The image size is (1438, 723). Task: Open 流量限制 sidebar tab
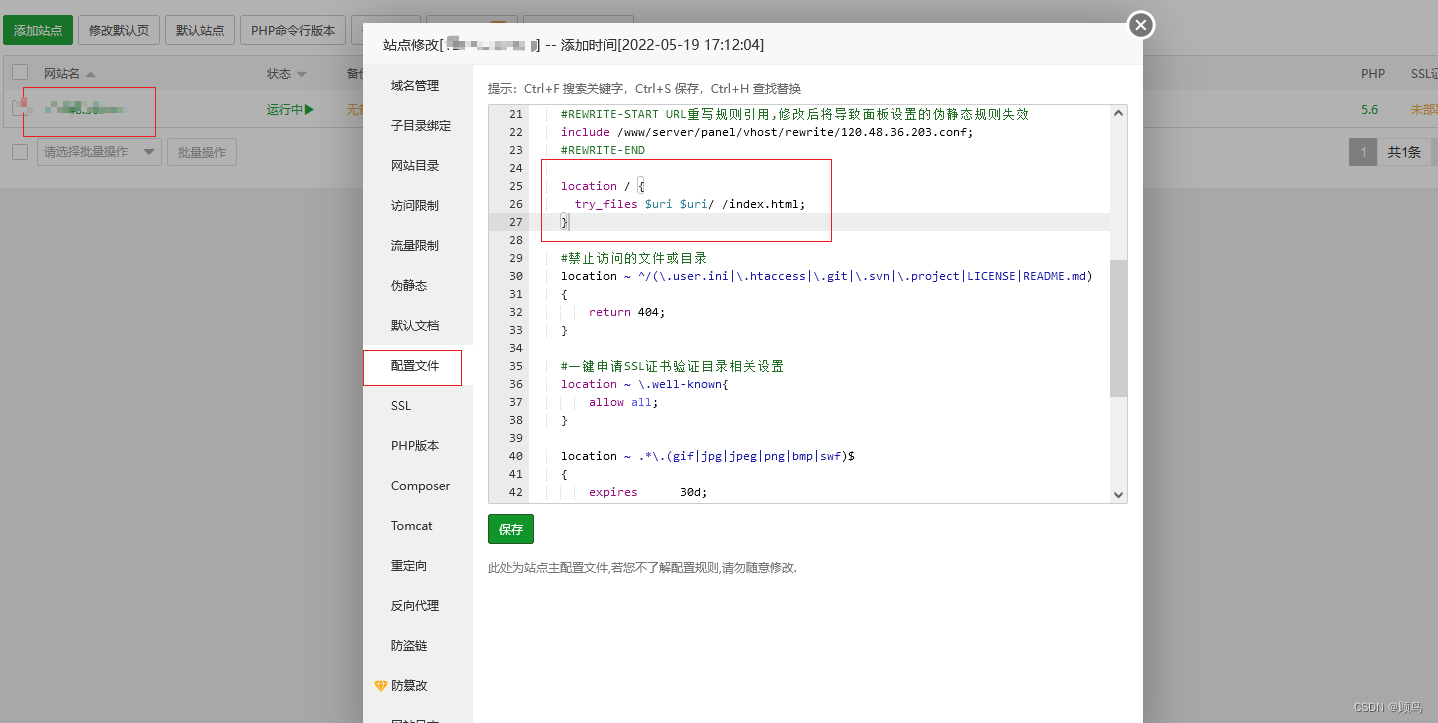(x=415, y=246)
